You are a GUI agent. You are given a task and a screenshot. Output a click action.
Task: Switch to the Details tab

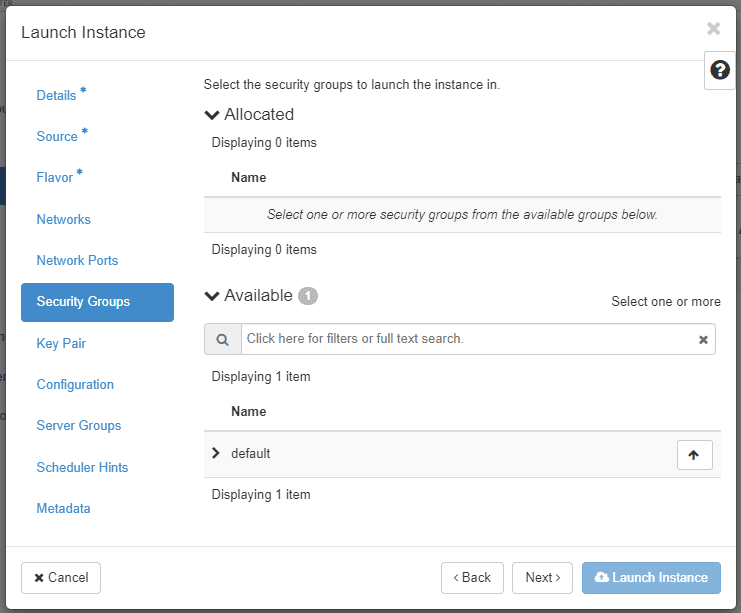pos(56,95)
